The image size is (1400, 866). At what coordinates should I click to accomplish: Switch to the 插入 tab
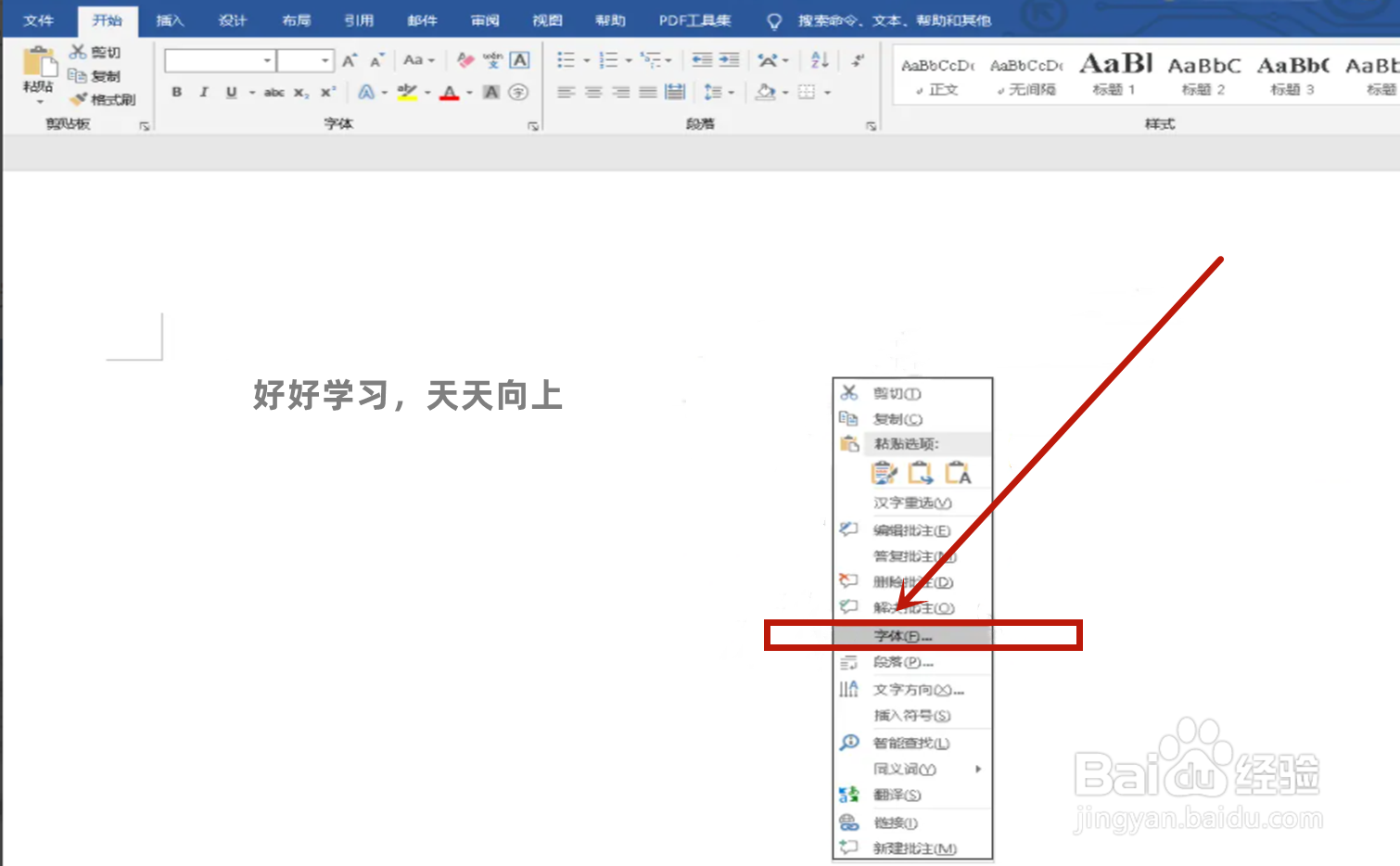pos(170,20)
